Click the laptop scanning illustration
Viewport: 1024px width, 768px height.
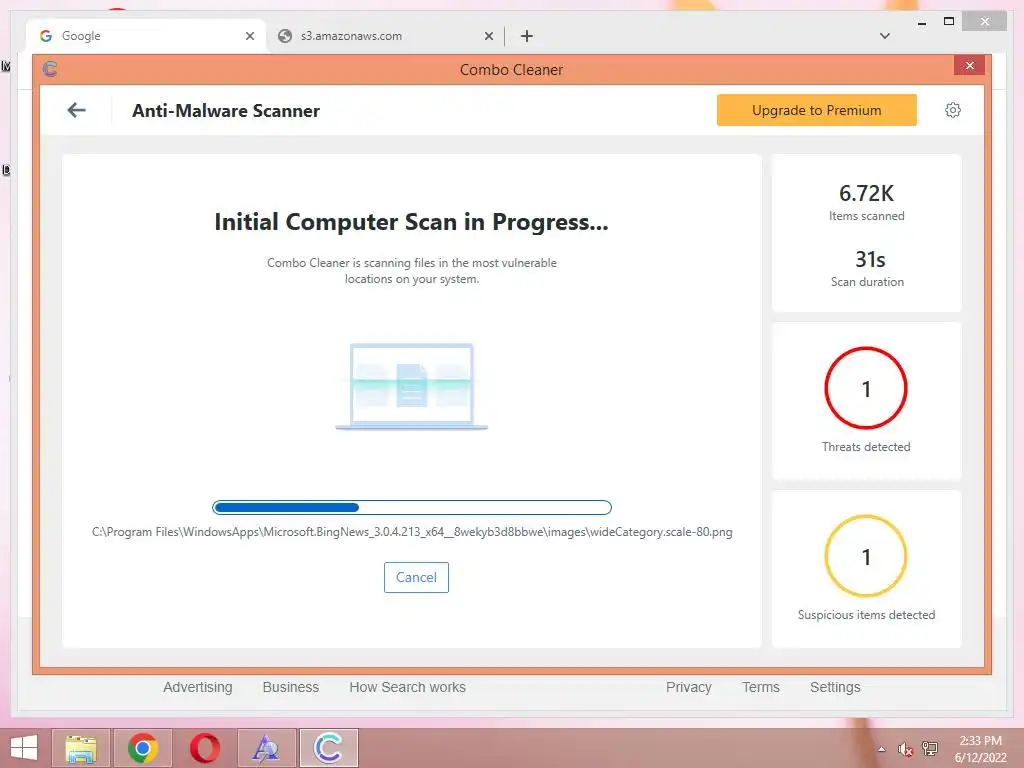click(411, 387)
